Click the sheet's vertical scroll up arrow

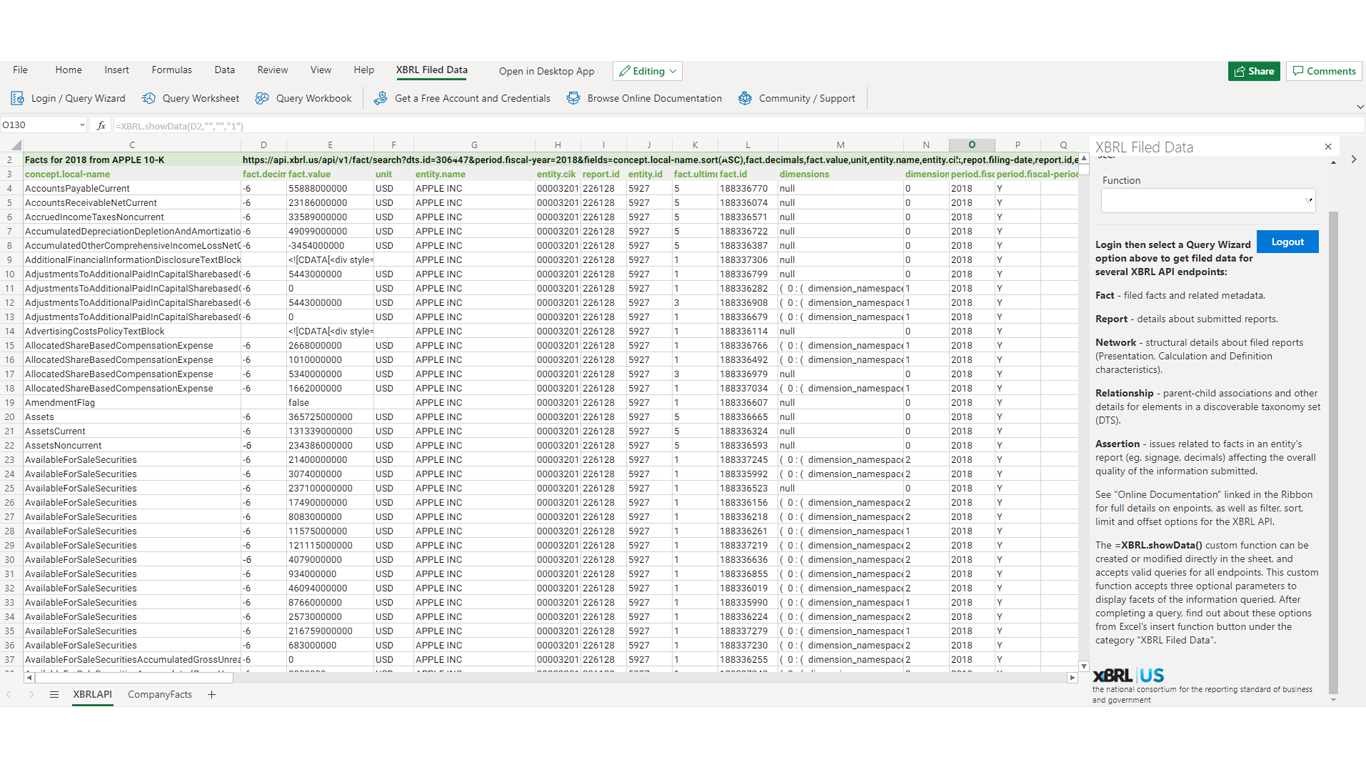(1083, 158)
